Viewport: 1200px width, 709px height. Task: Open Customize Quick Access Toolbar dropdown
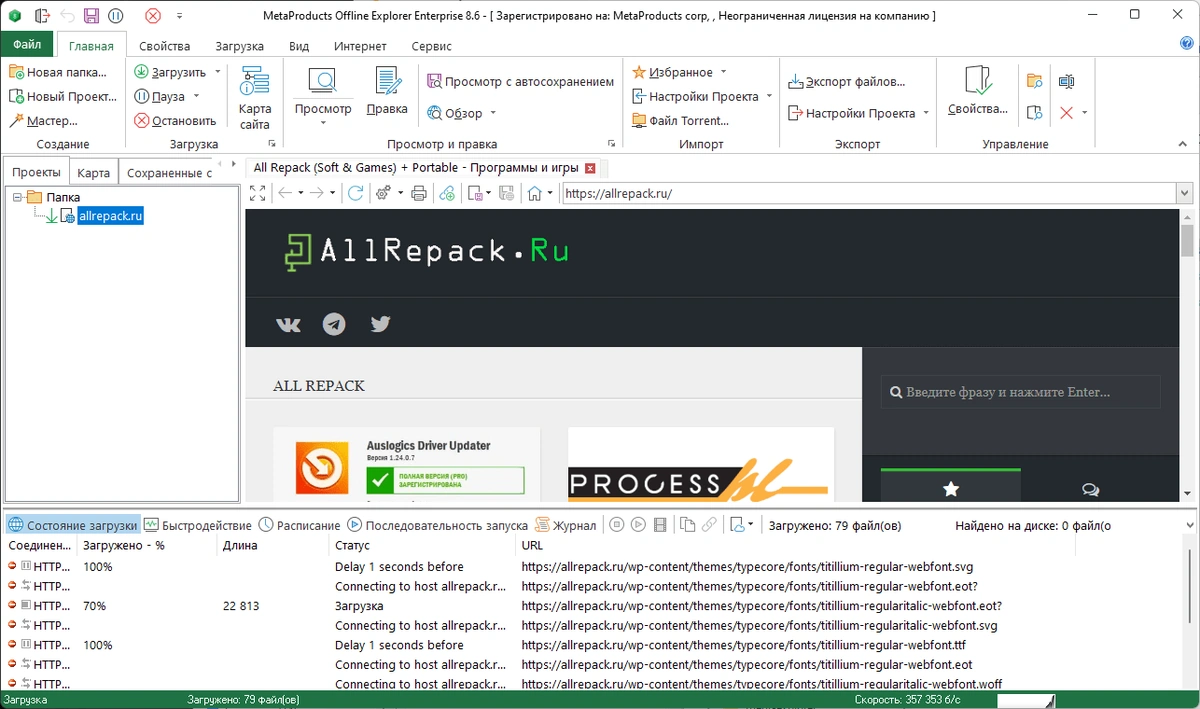pyautogui.click(x=179, y=15)
